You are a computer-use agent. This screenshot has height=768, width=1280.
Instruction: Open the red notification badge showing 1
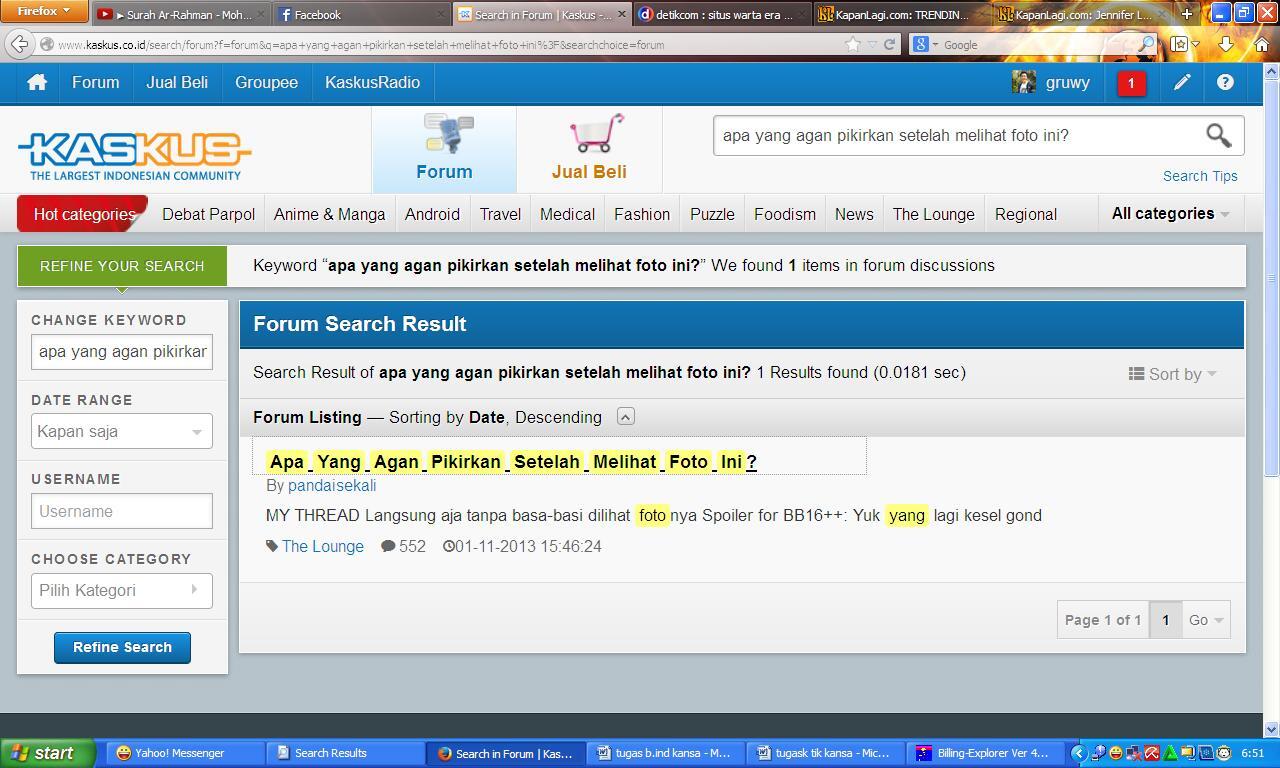tap(1131, 83)
